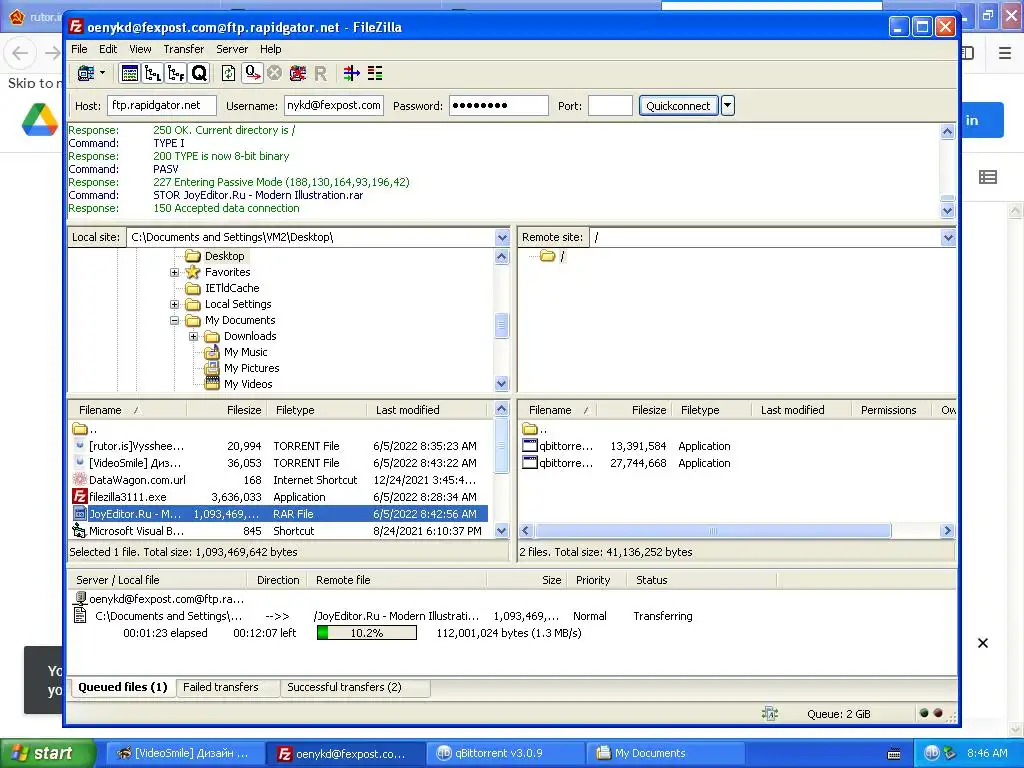
Task: Expand the Favorites folder node
Action: coord(174,272)
